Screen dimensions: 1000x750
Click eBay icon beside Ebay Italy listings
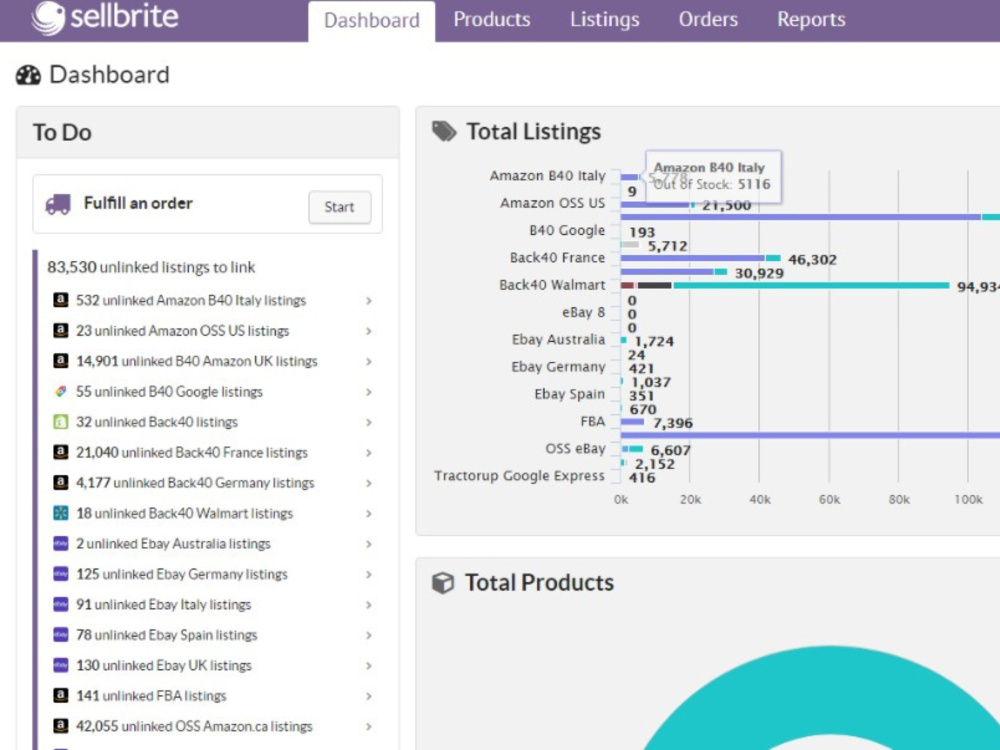pos(61,604)
